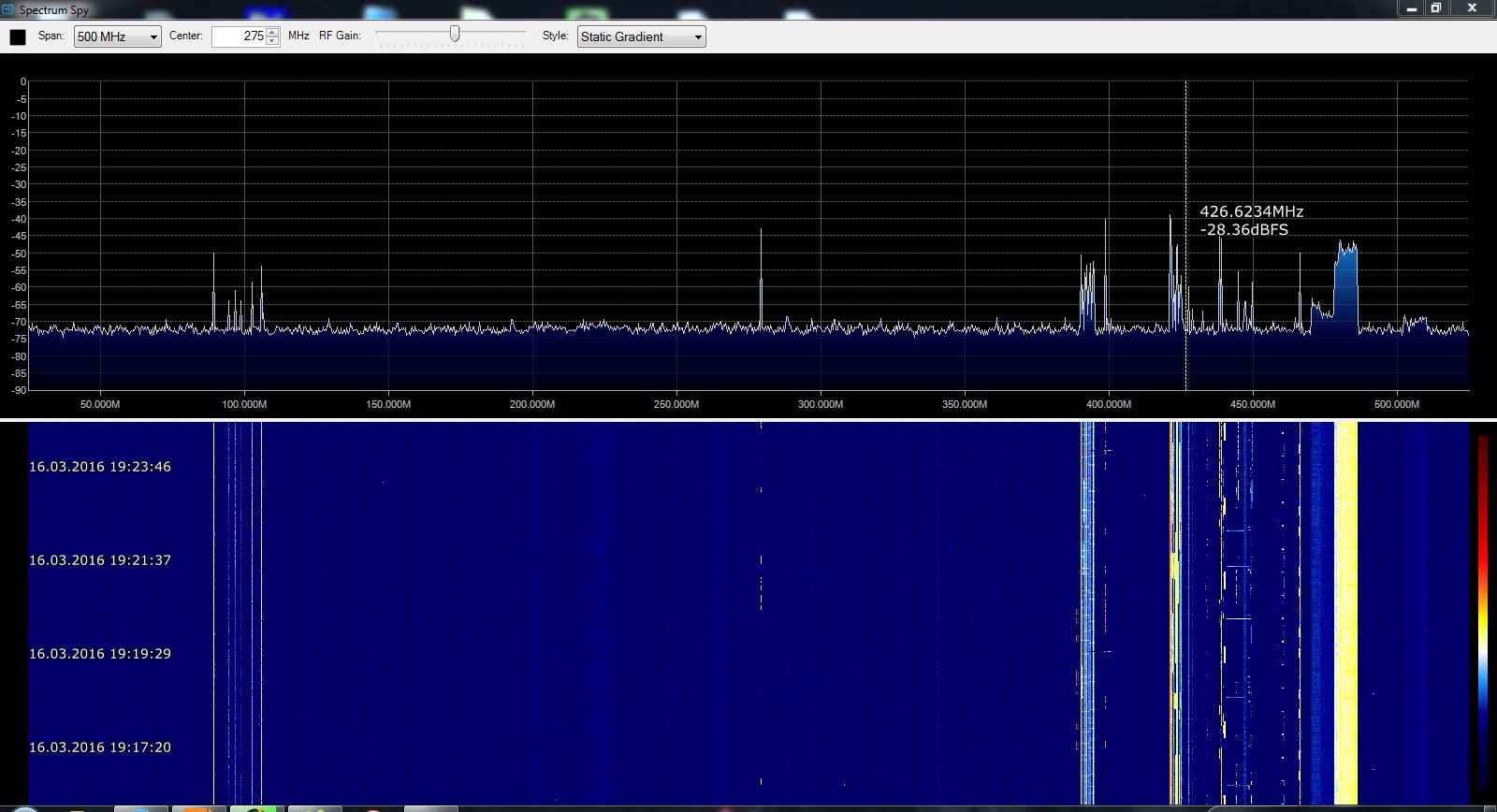
Task: Click waterfall timestamp 16.03.2016 19:17:20
Action: (100, 747)
